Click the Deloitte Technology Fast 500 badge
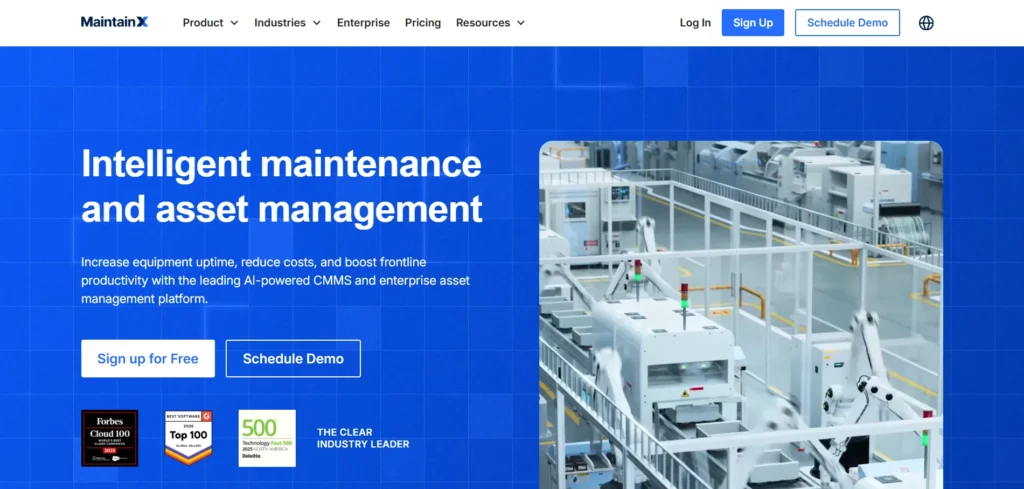 coord(267,438)
